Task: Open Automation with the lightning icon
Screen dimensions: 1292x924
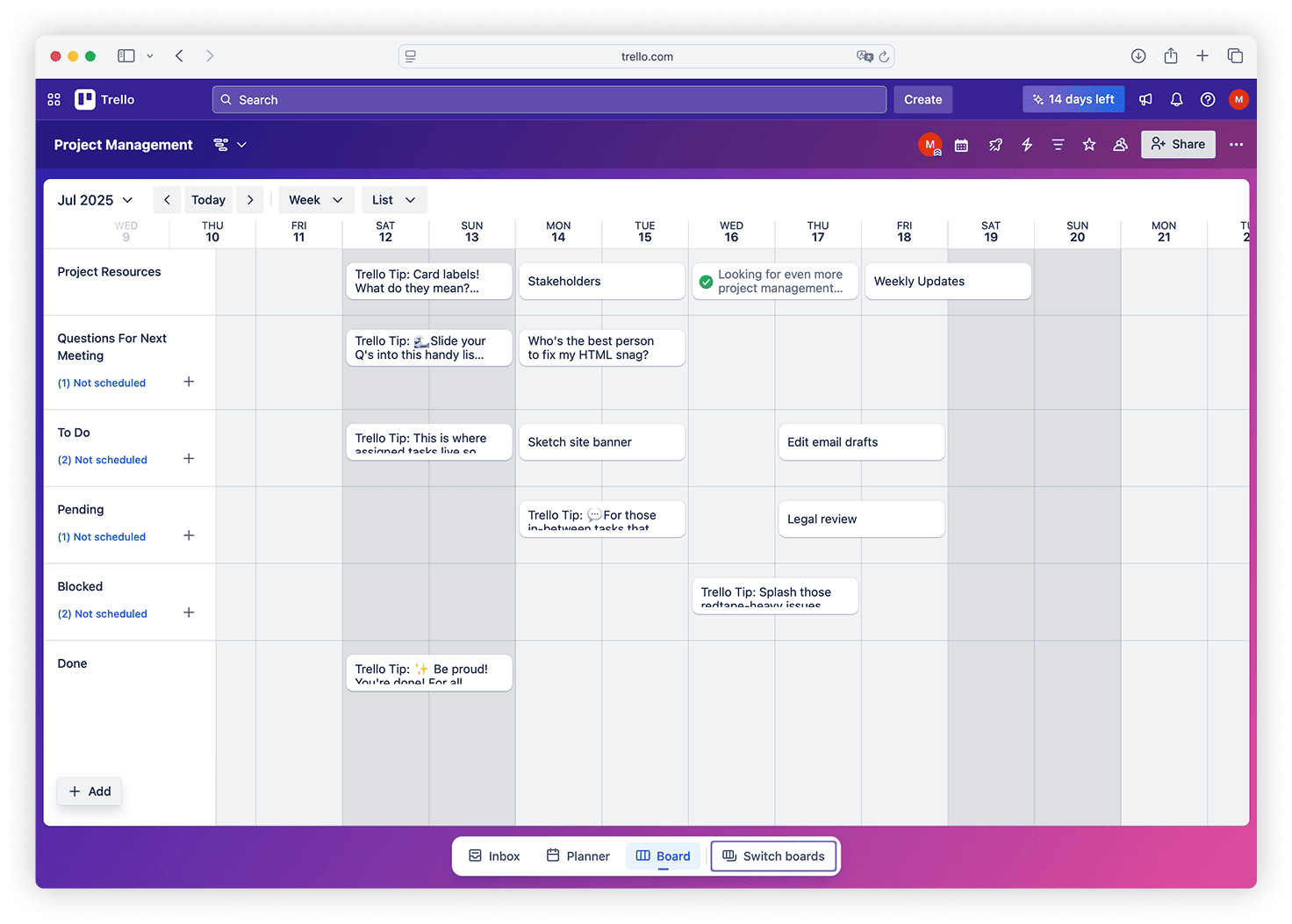Action: [x=1027, y=144]
